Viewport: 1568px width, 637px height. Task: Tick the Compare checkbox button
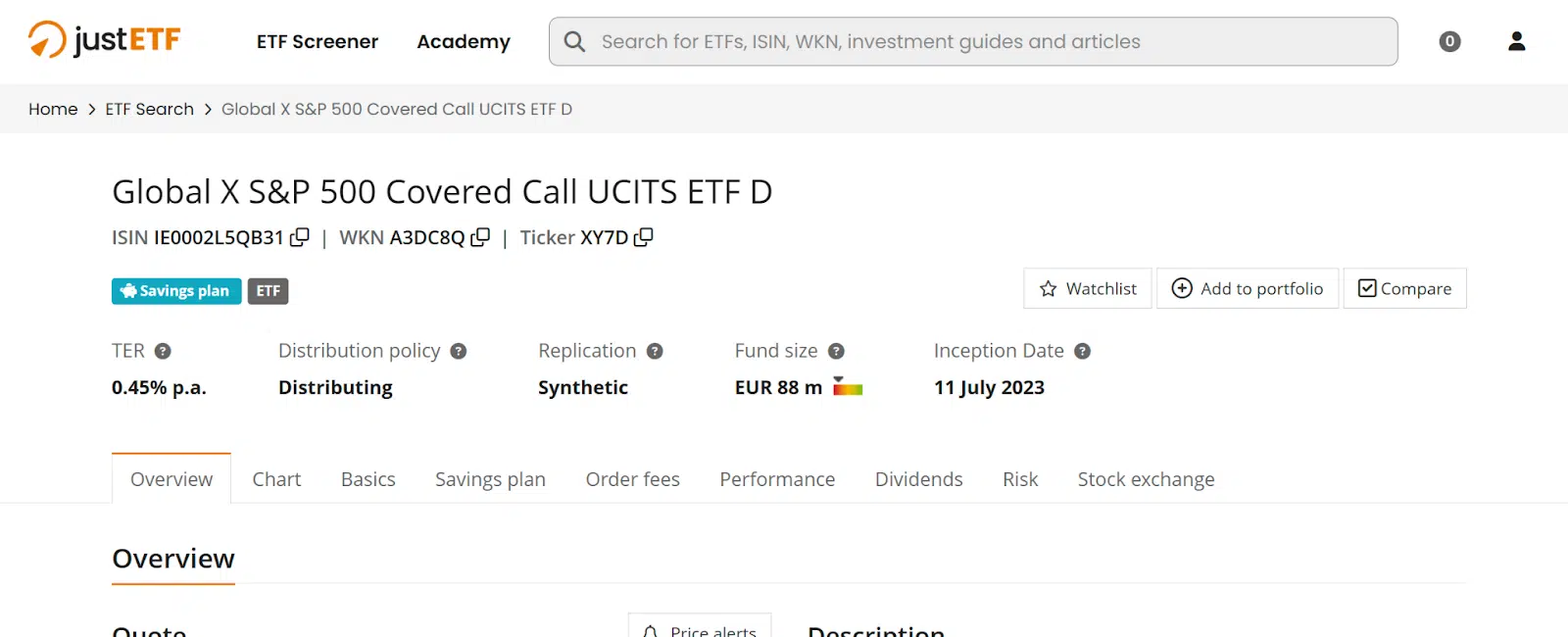coord(1404,288)
